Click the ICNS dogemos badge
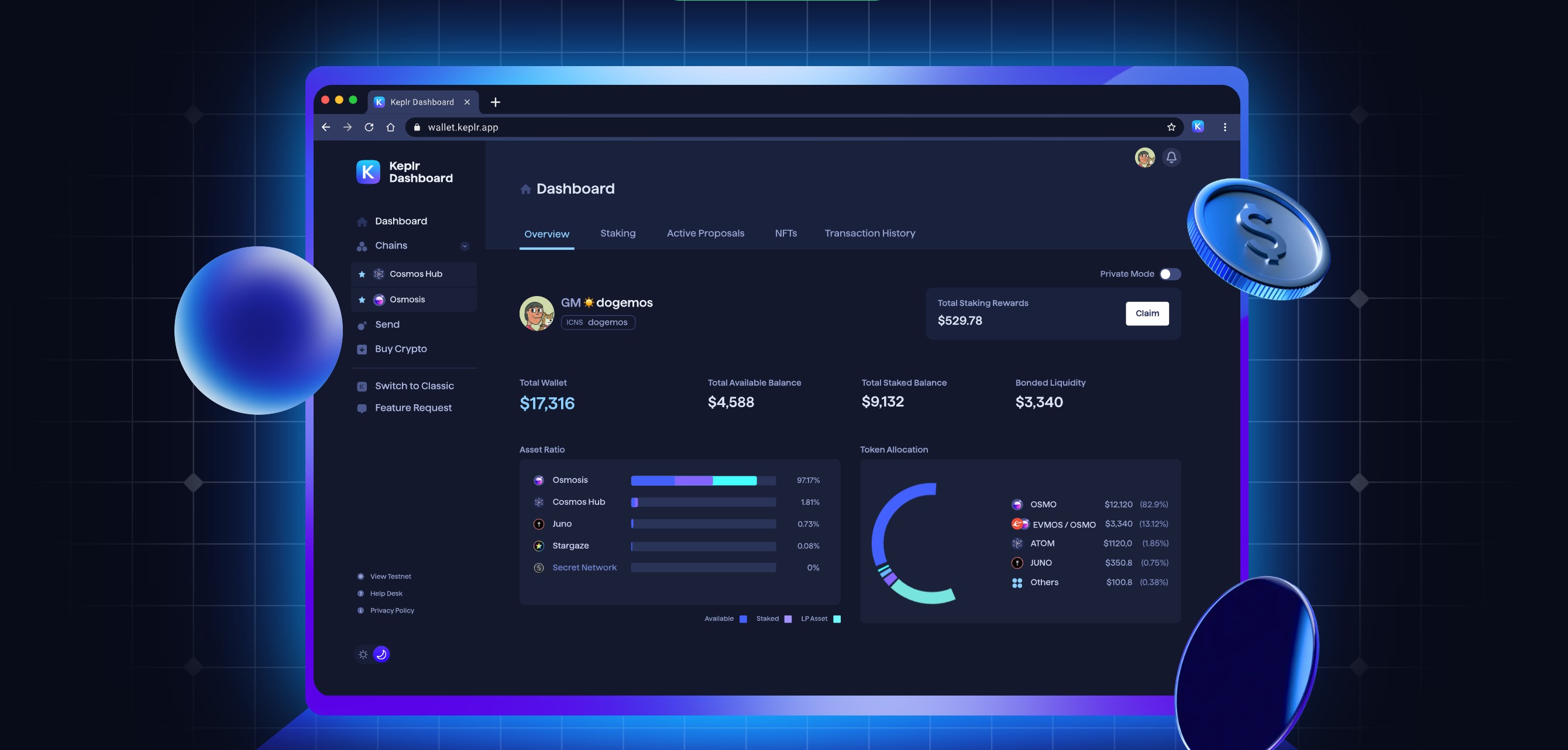Image resolution: width=1568 pixels, height=750 pixels. click(x=598, y=323)
